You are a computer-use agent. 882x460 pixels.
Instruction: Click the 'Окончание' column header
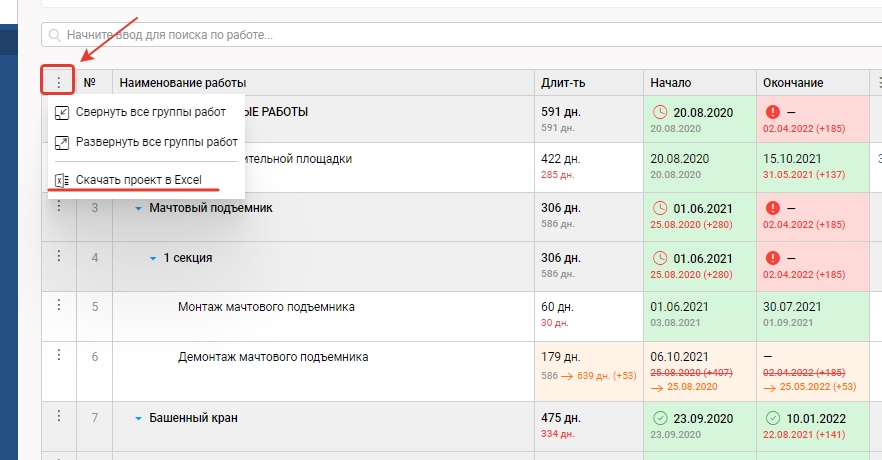(x=792, y=82)
